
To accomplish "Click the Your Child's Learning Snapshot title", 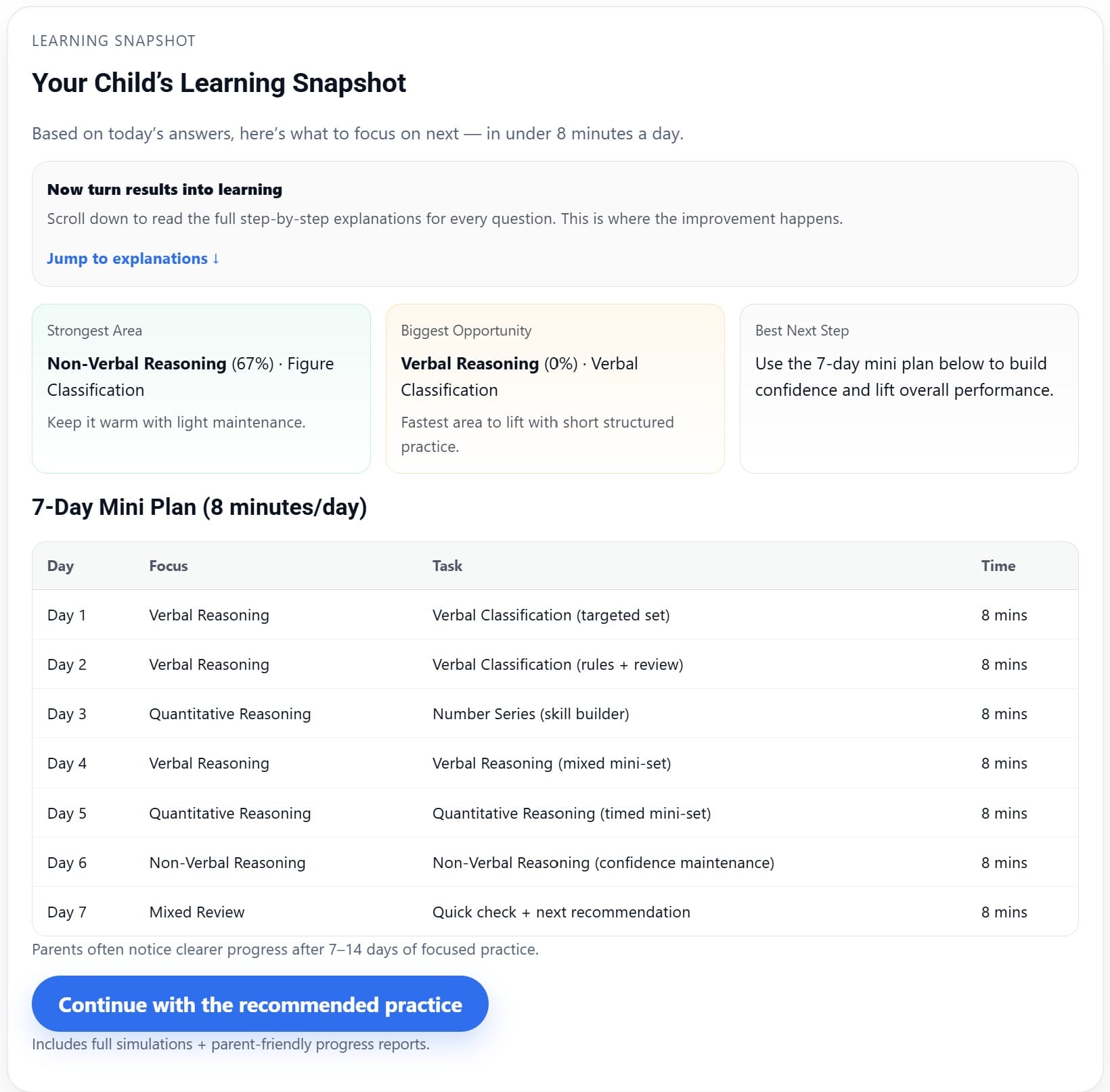I will 219,83.
